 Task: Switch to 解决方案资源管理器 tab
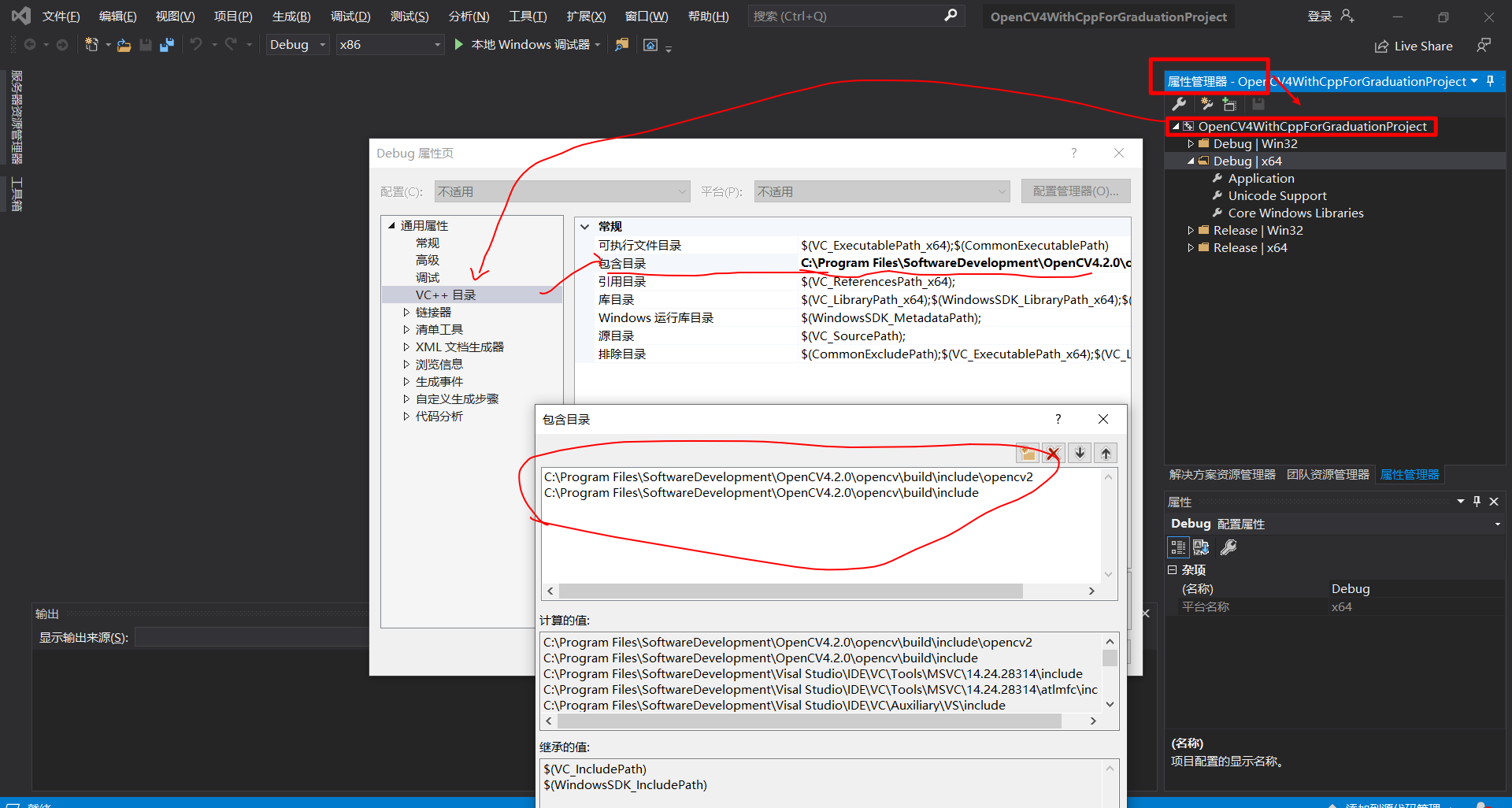[1221, 475]
